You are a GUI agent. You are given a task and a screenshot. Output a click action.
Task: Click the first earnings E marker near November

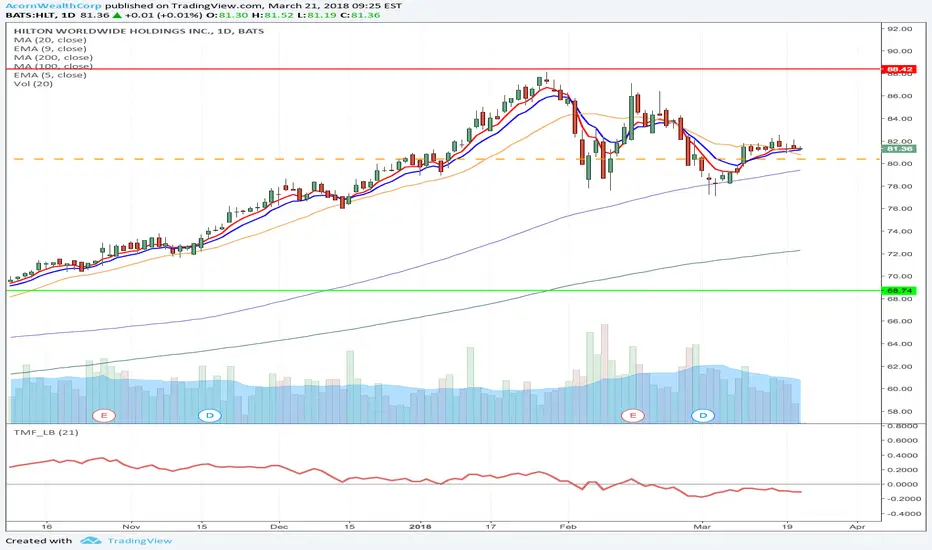(x=104, y=415)
